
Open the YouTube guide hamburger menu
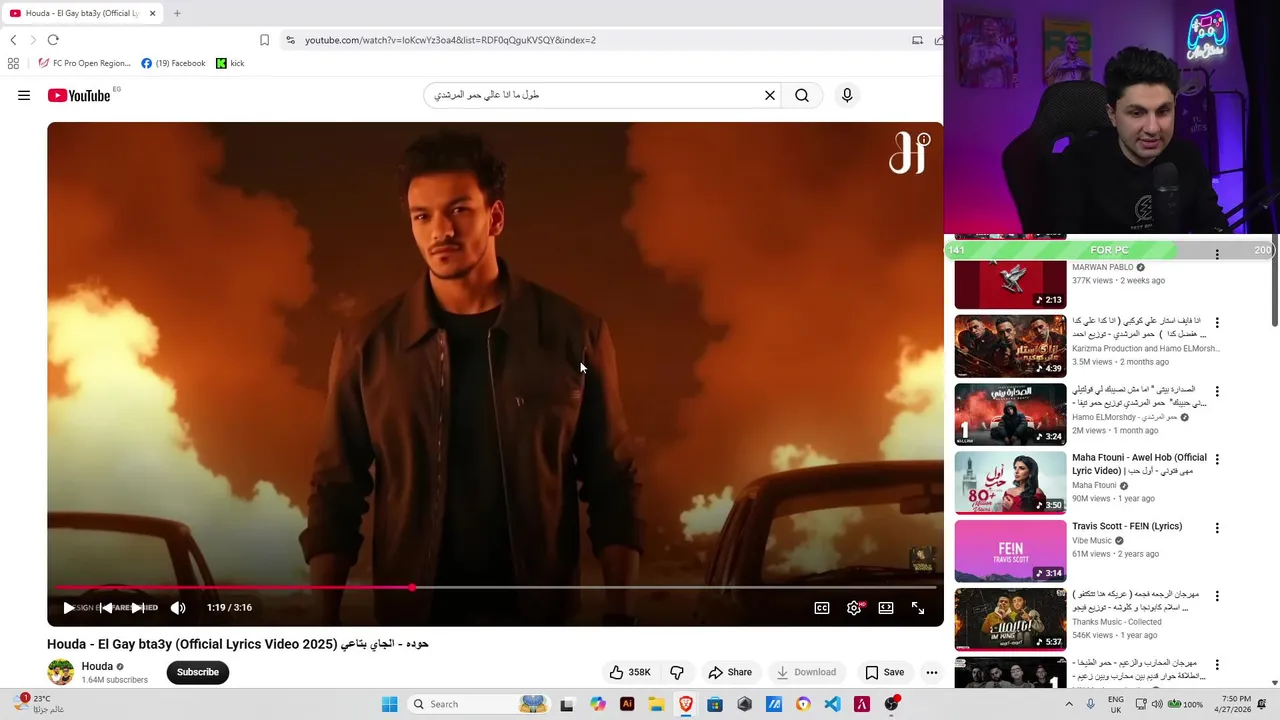pos(24,96)
